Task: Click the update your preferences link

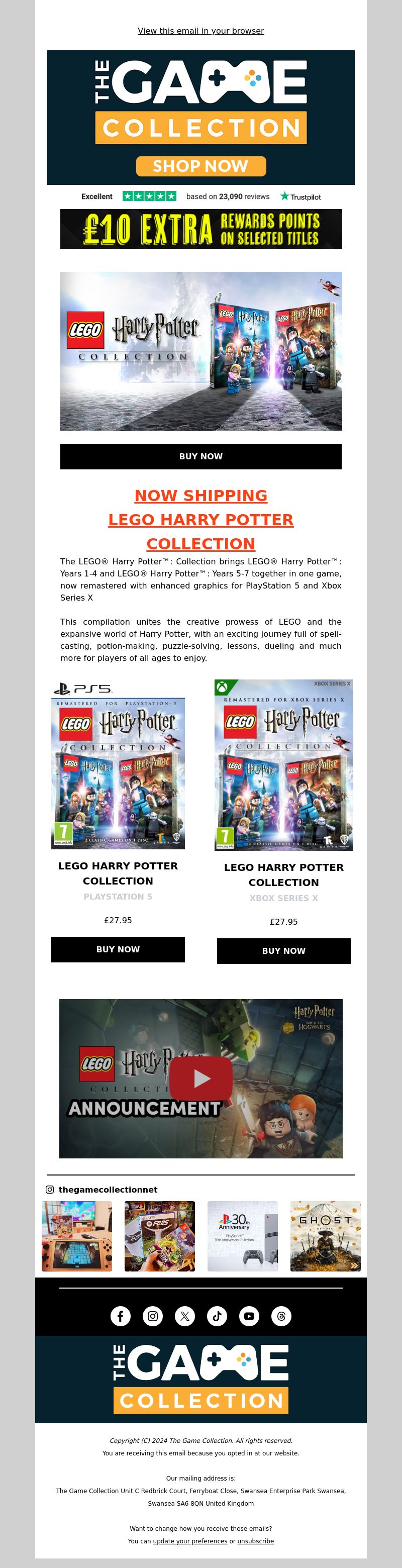Action: (190, 1541)
